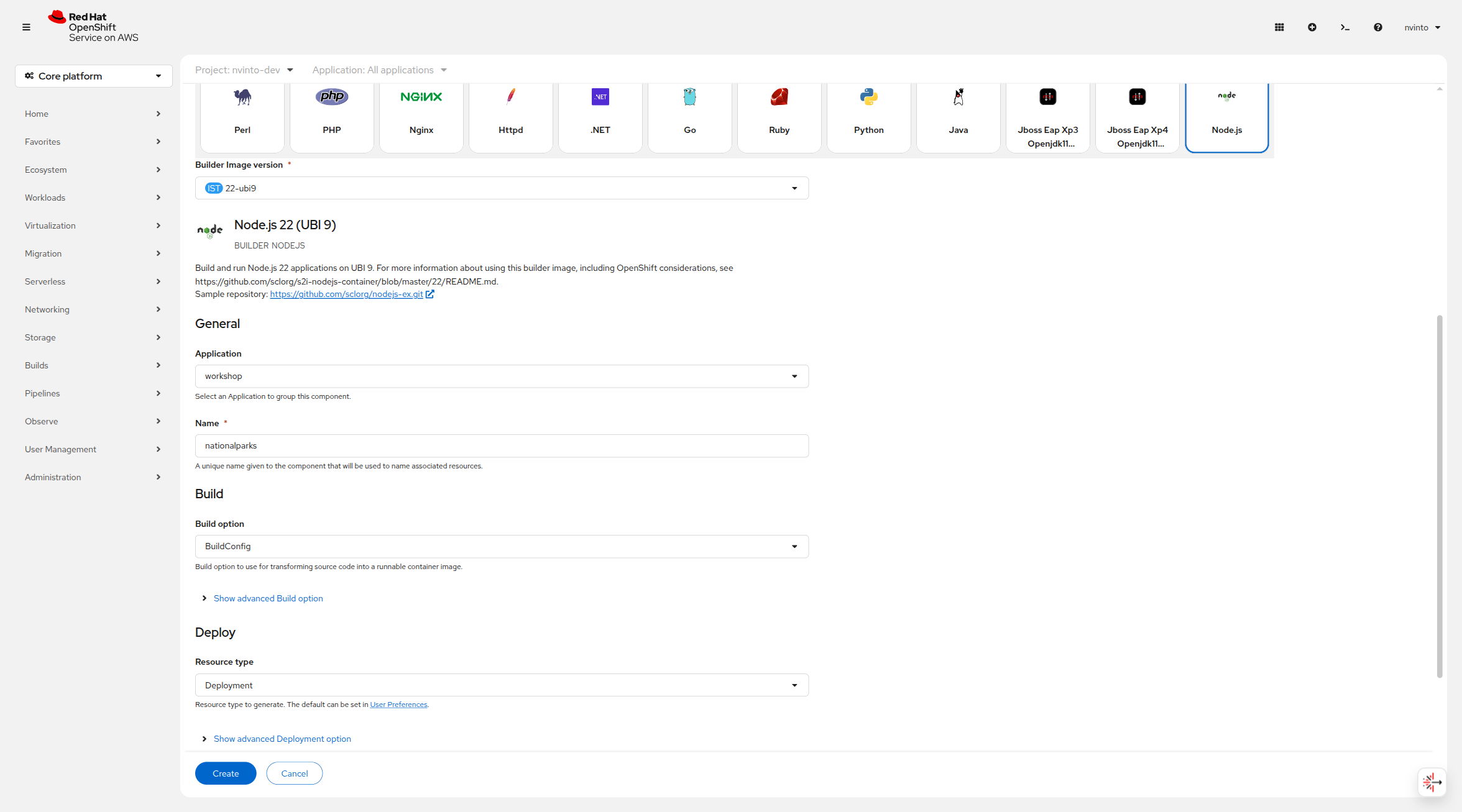The image size is (1462, 812).
Task: Select the Python builder image tile
Action: pos(868,117)
